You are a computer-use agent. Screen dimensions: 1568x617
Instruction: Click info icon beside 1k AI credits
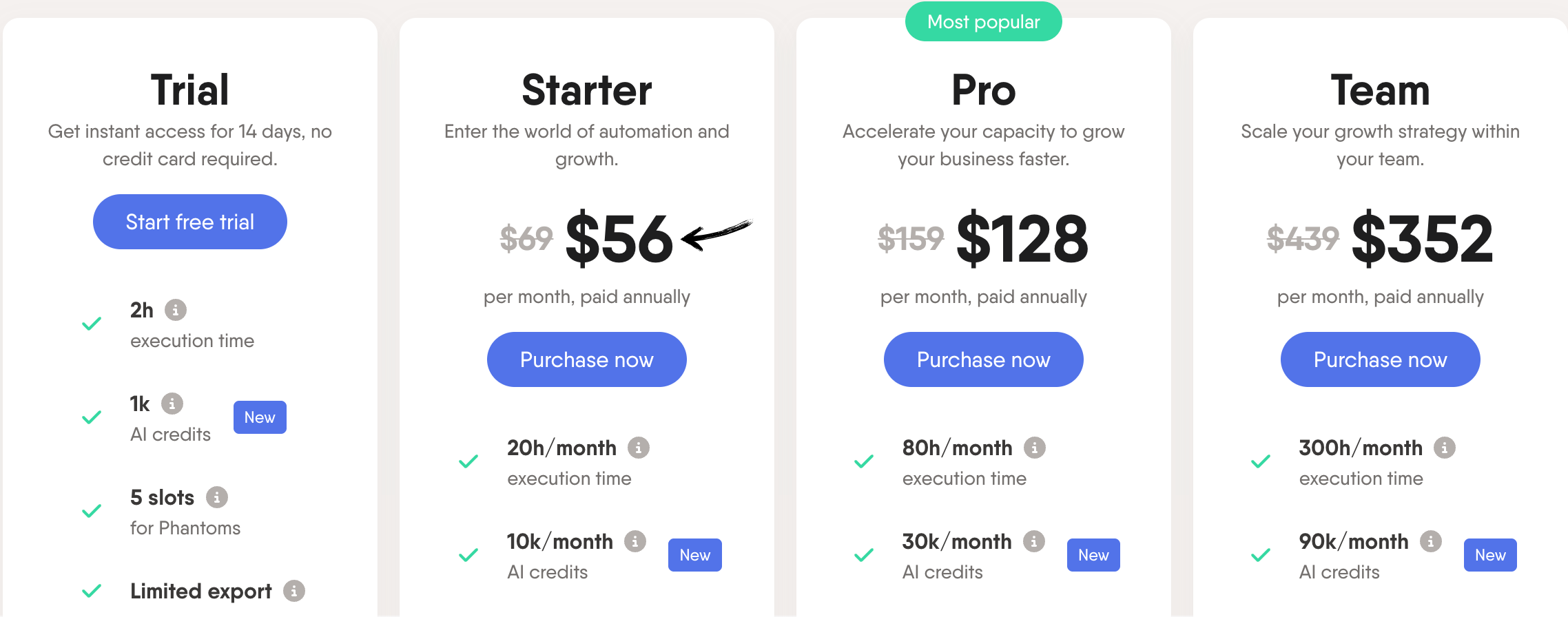pos(172,404)
